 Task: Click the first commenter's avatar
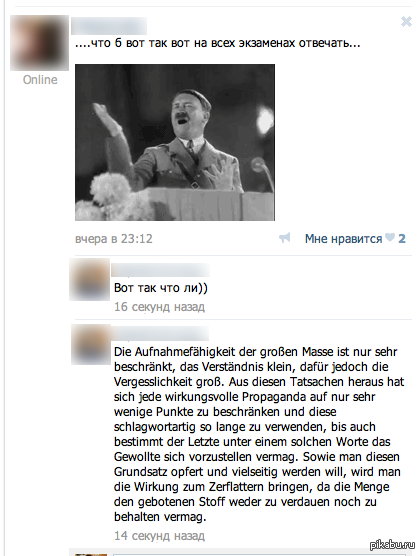click(90, 279)
